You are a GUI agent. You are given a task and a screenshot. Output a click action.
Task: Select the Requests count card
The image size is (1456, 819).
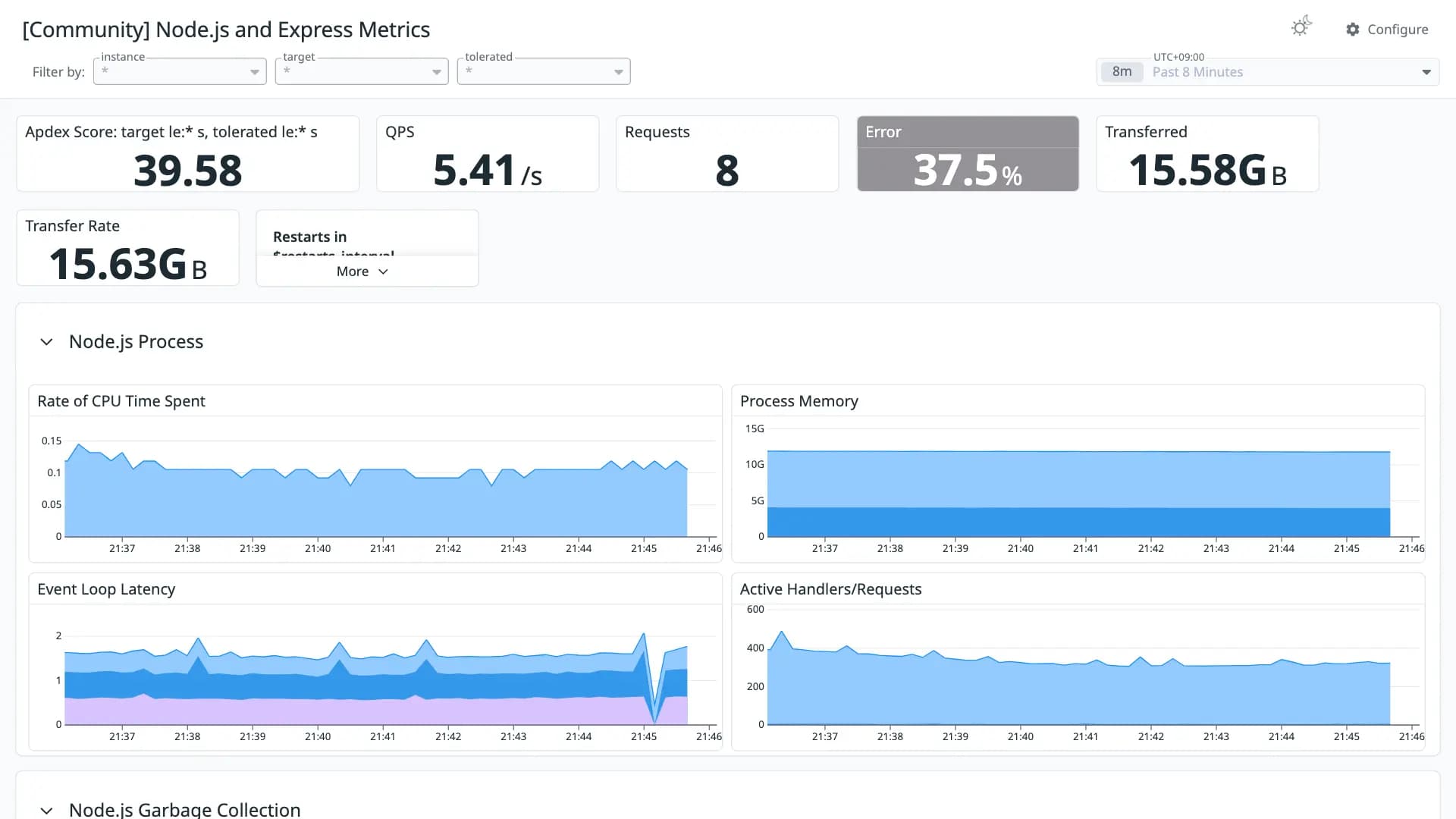[727, 154]
